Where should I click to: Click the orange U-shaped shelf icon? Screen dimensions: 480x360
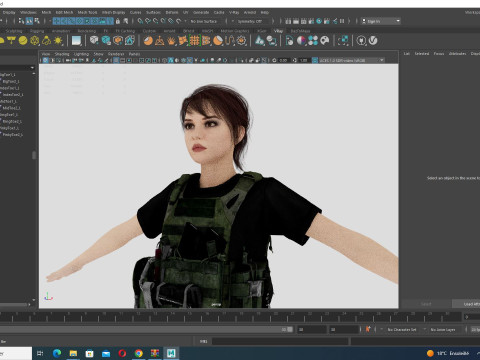click(229, 41)
